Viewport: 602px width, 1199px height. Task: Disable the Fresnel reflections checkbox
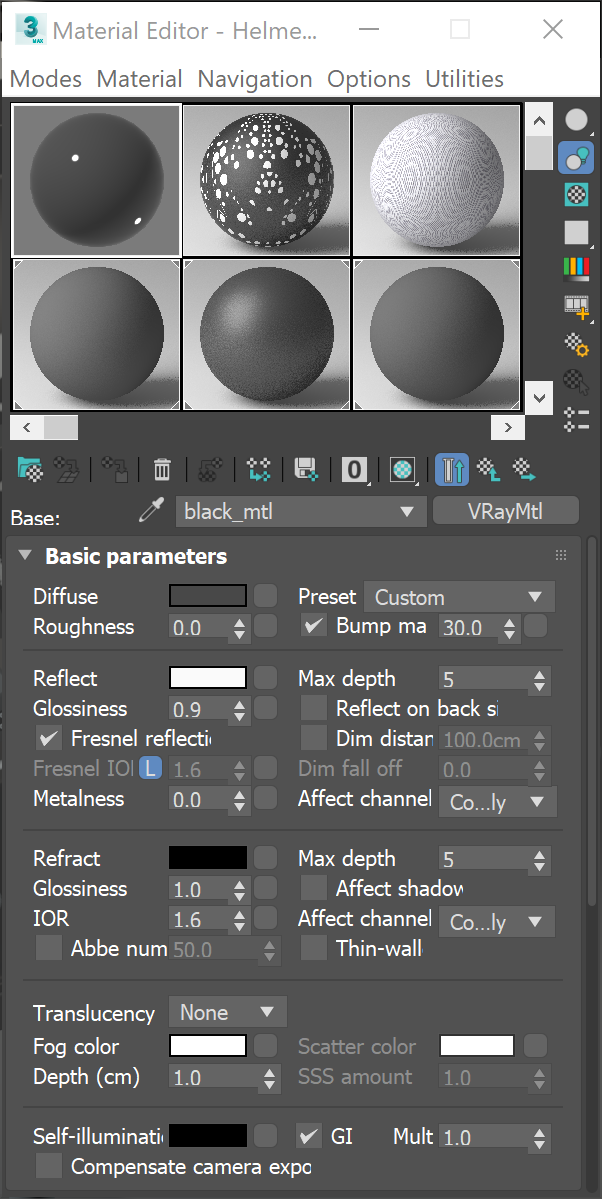point(48,739)
